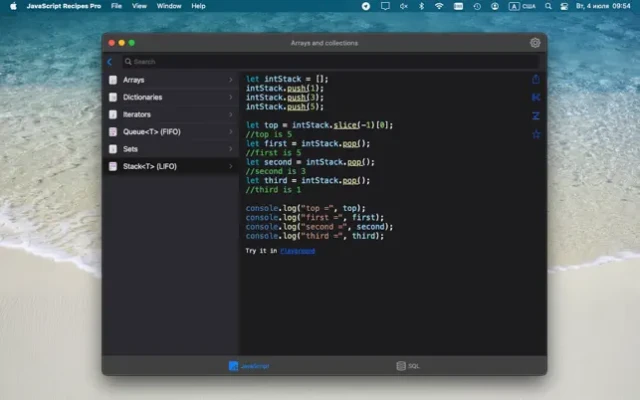Screen dimensions: 640x400
Task: Click the Iterators row icon
Action: (113, 115)
